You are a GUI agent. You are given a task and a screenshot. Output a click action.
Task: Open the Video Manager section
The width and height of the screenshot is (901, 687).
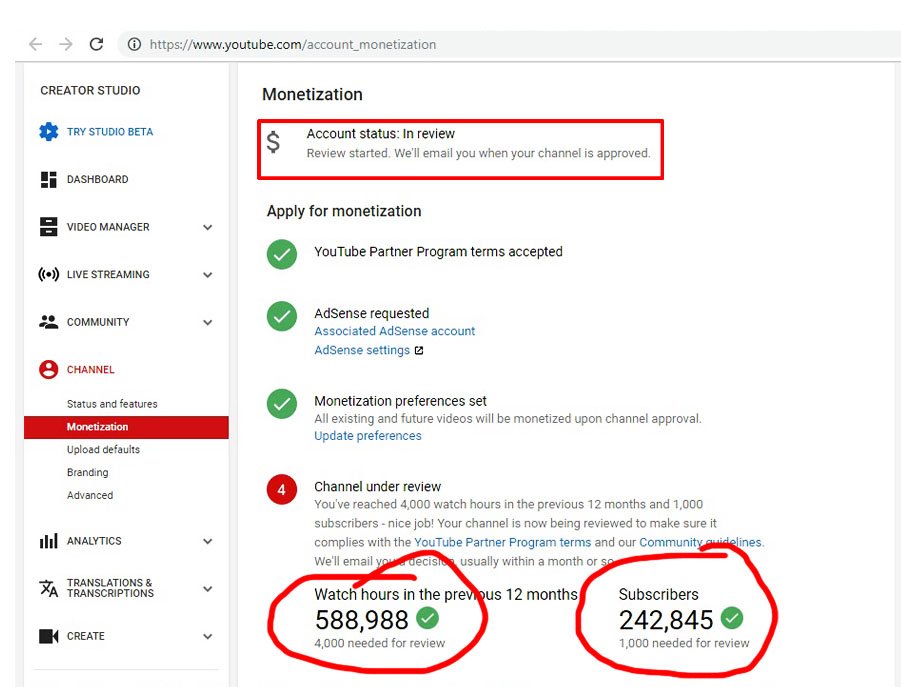[x=108, y=227]
